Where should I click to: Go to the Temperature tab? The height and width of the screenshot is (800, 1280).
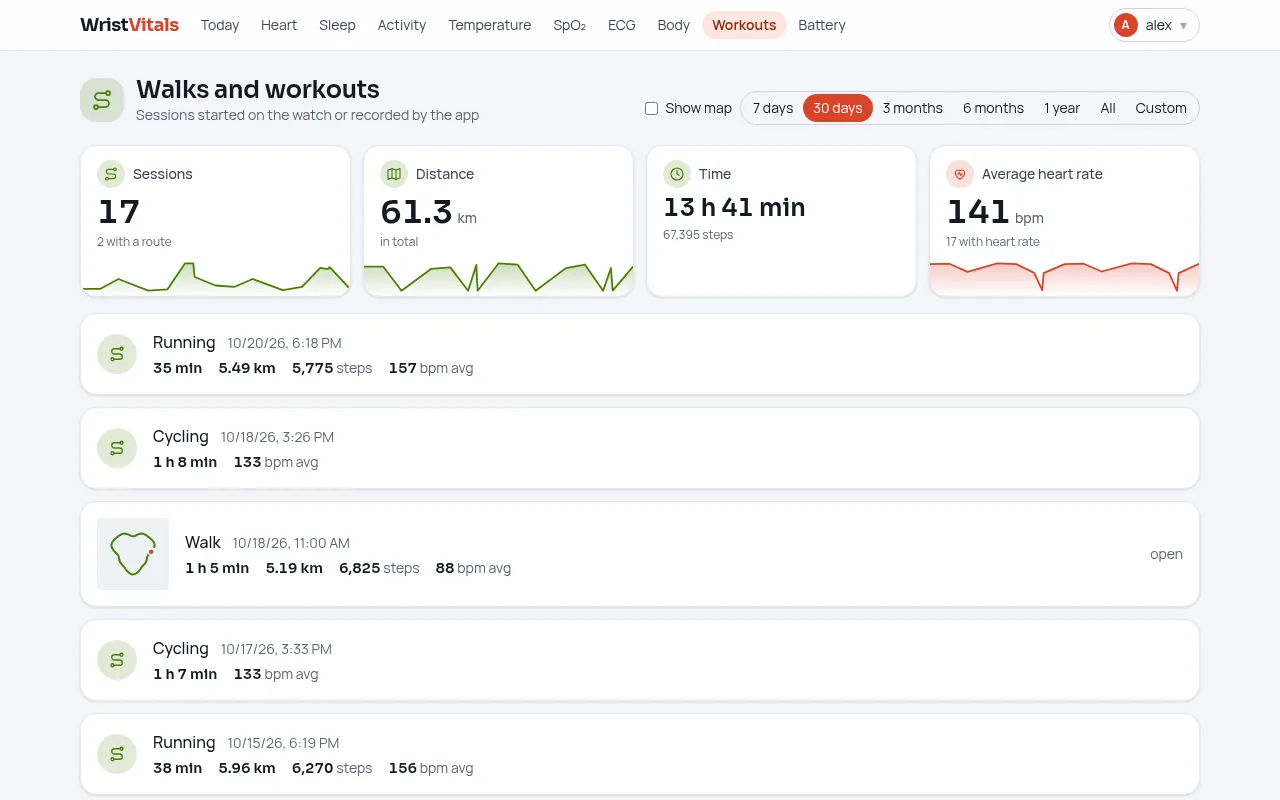coord(490,25)
